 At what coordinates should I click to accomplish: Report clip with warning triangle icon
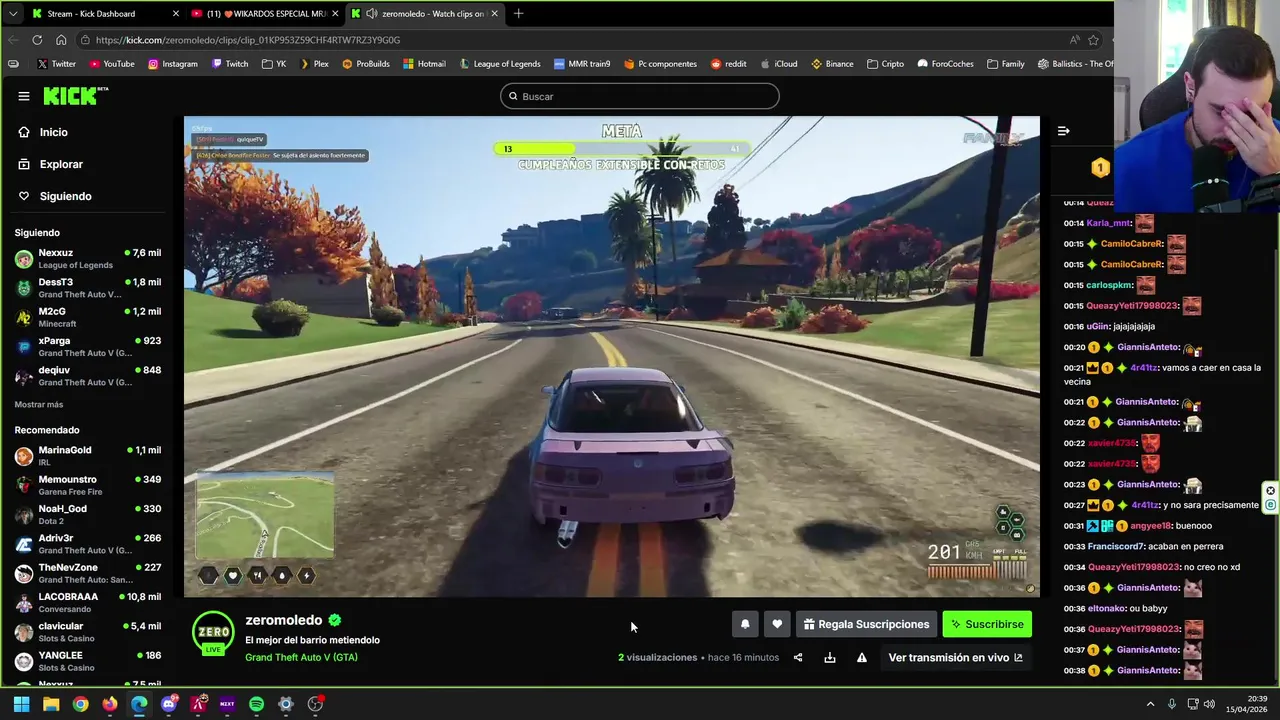pyautogui.click(x=862, y=657)
